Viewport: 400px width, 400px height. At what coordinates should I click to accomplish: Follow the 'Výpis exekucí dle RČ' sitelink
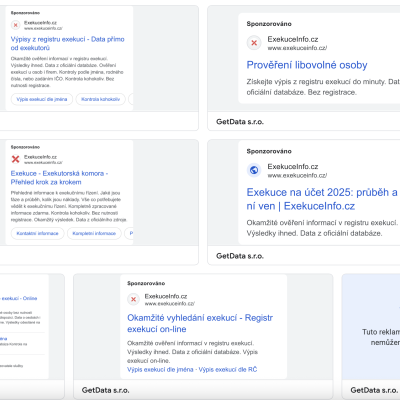pyautogui.click(x=228, y=369)
